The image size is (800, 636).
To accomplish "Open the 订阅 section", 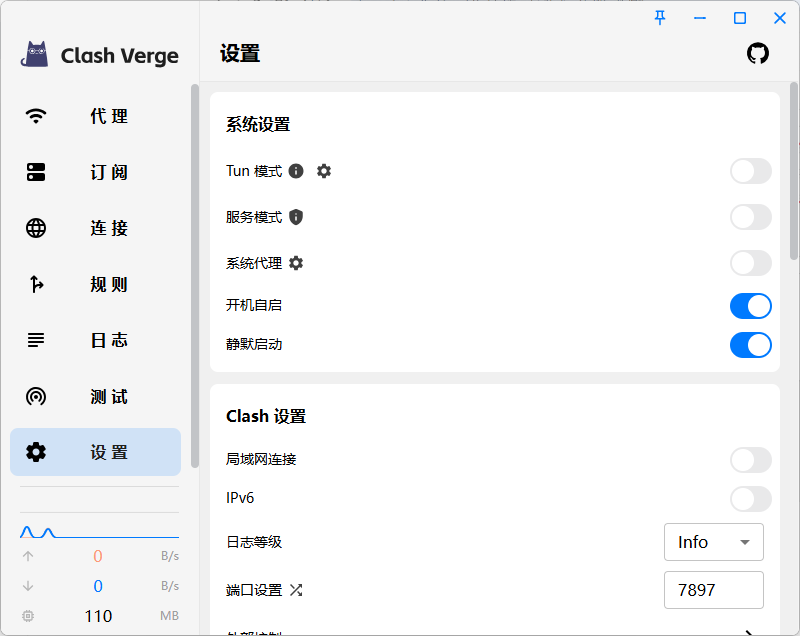I will (95, 172).
